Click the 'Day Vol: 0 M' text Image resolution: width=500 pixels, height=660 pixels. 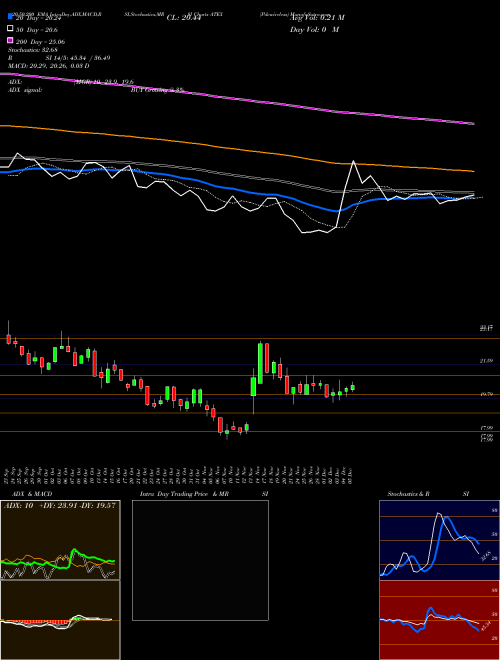coord(314,30)
